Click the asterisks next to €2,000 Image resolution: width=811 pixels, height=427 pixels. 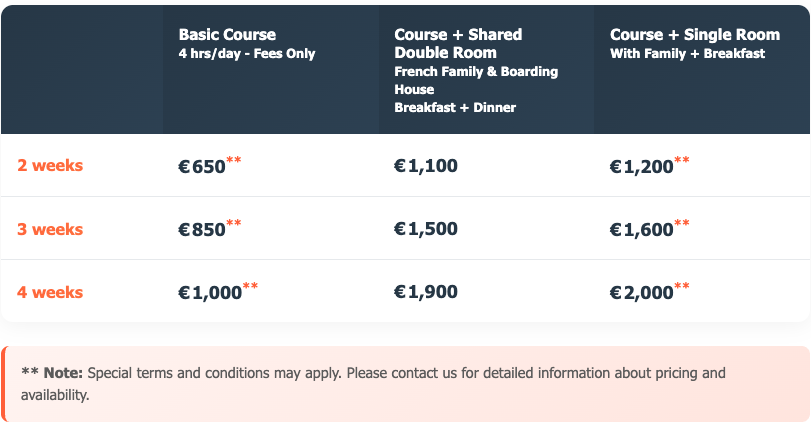(682, 287)
